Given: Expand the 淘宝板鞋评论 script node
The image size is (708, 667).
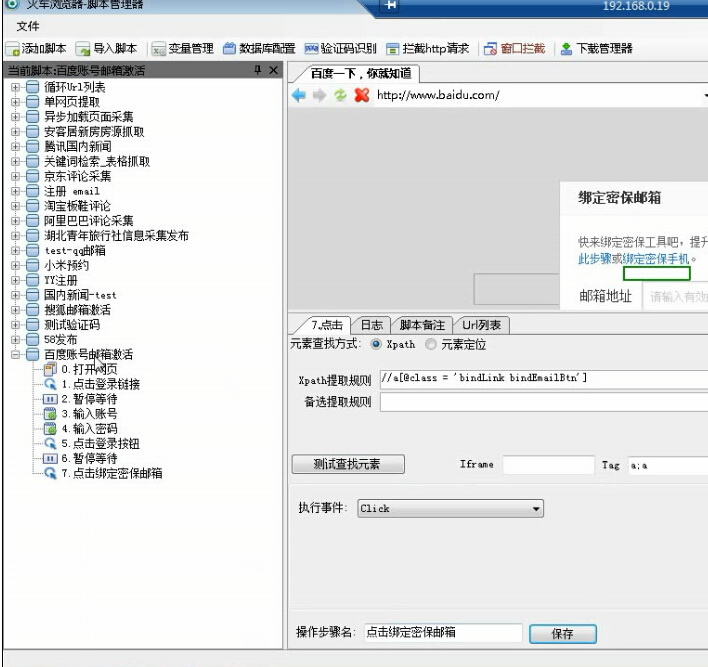Looking at the screenshot, I should click(15, 206).
